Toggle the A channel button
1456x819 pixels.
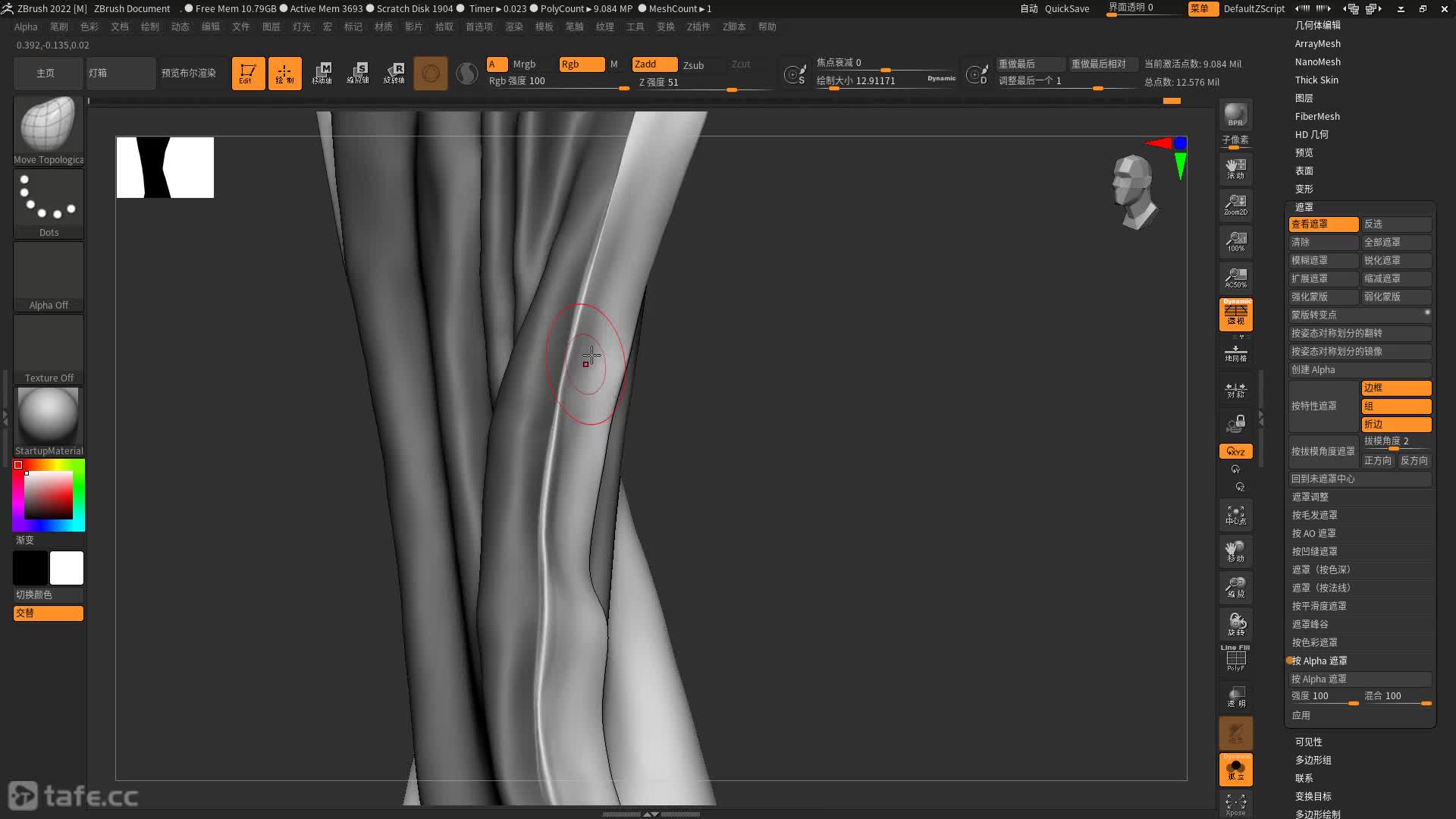pyautogui.click(x=497, y=64)
